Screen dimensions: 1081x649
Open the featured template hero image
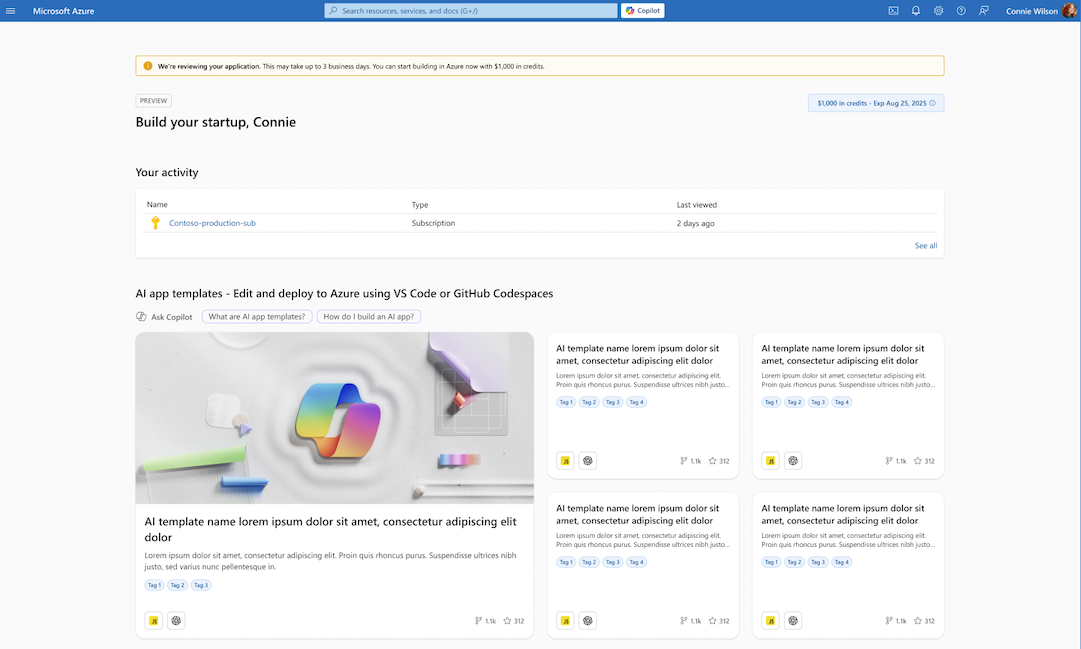pyautogui.click(x=334, y=418)
